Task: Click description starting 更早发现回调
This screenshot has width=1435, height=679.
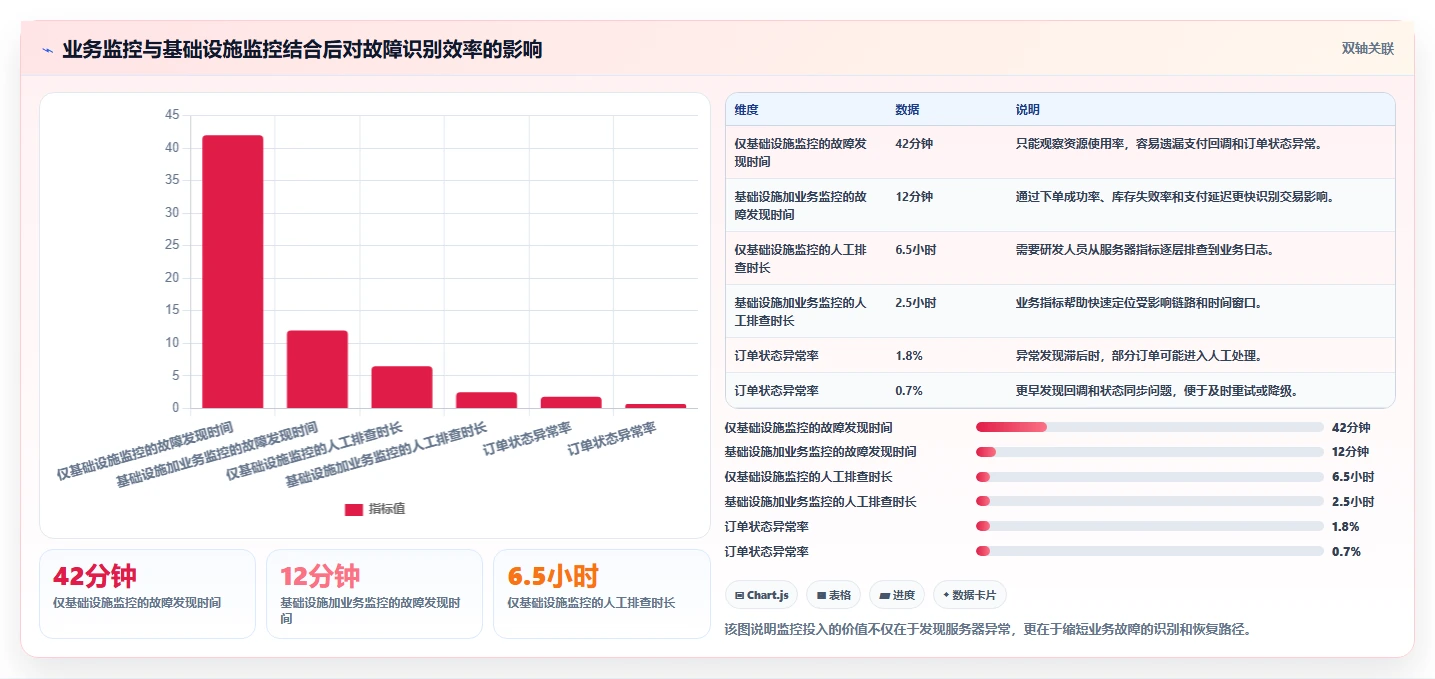Action: [1157, 391]
